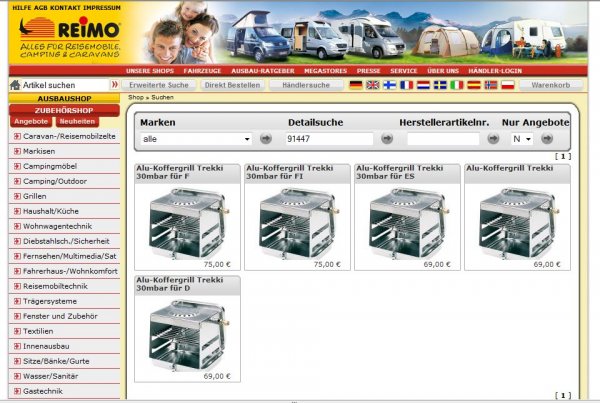Open the Nur Angebote dropdown
This screenshot has height=403, width=600.
pos(522,139)
